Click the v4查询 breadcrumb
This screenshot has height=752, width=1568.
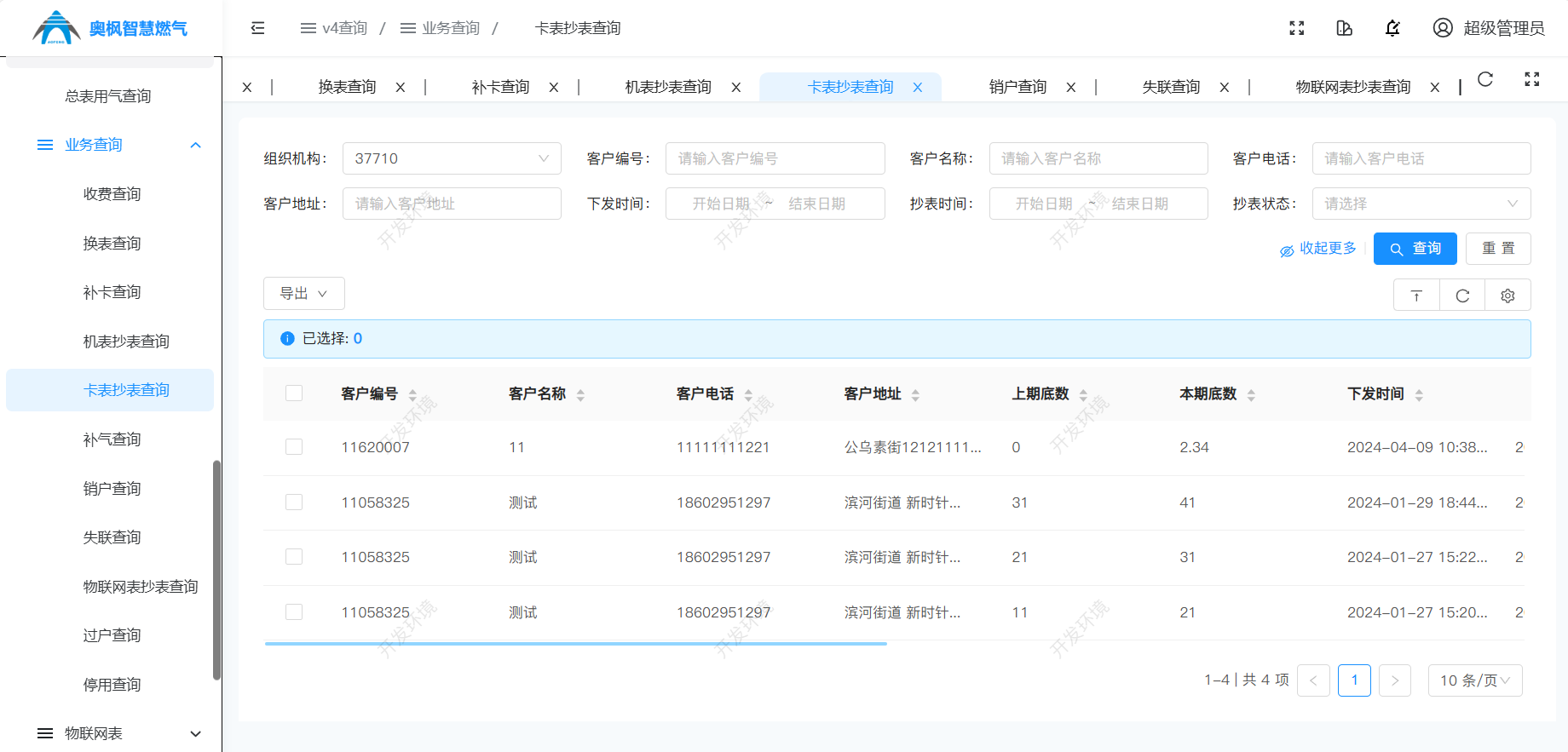[x=334, y=28]
